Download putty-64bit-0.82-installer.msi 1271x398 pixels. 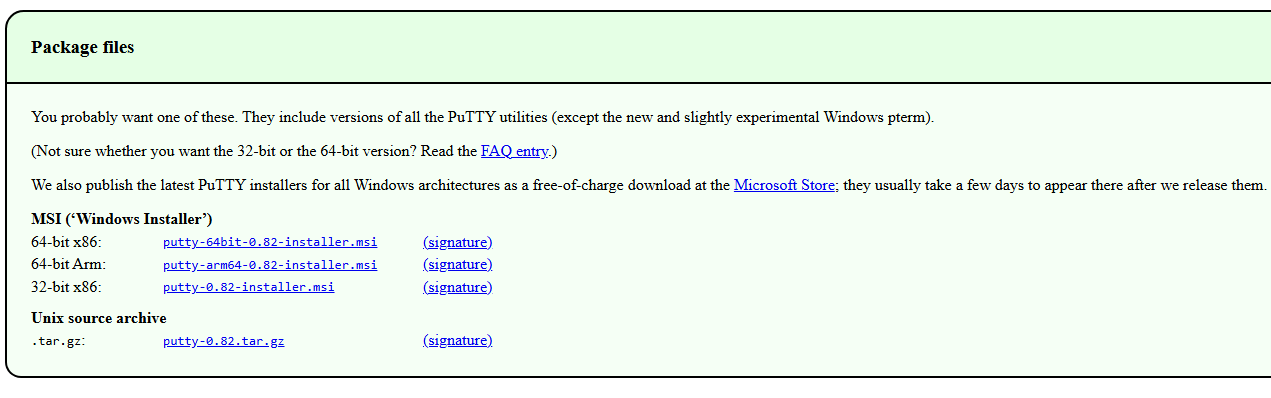pos(270,243)
